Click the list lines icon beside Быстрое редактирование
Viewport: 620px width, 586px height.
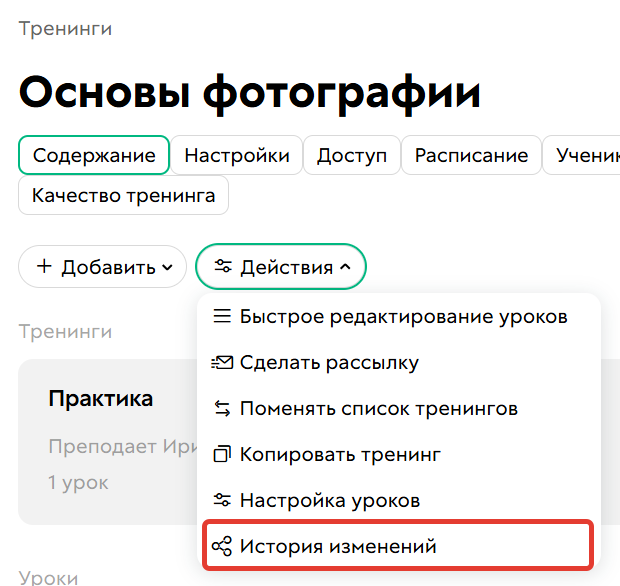coord(222,316)
